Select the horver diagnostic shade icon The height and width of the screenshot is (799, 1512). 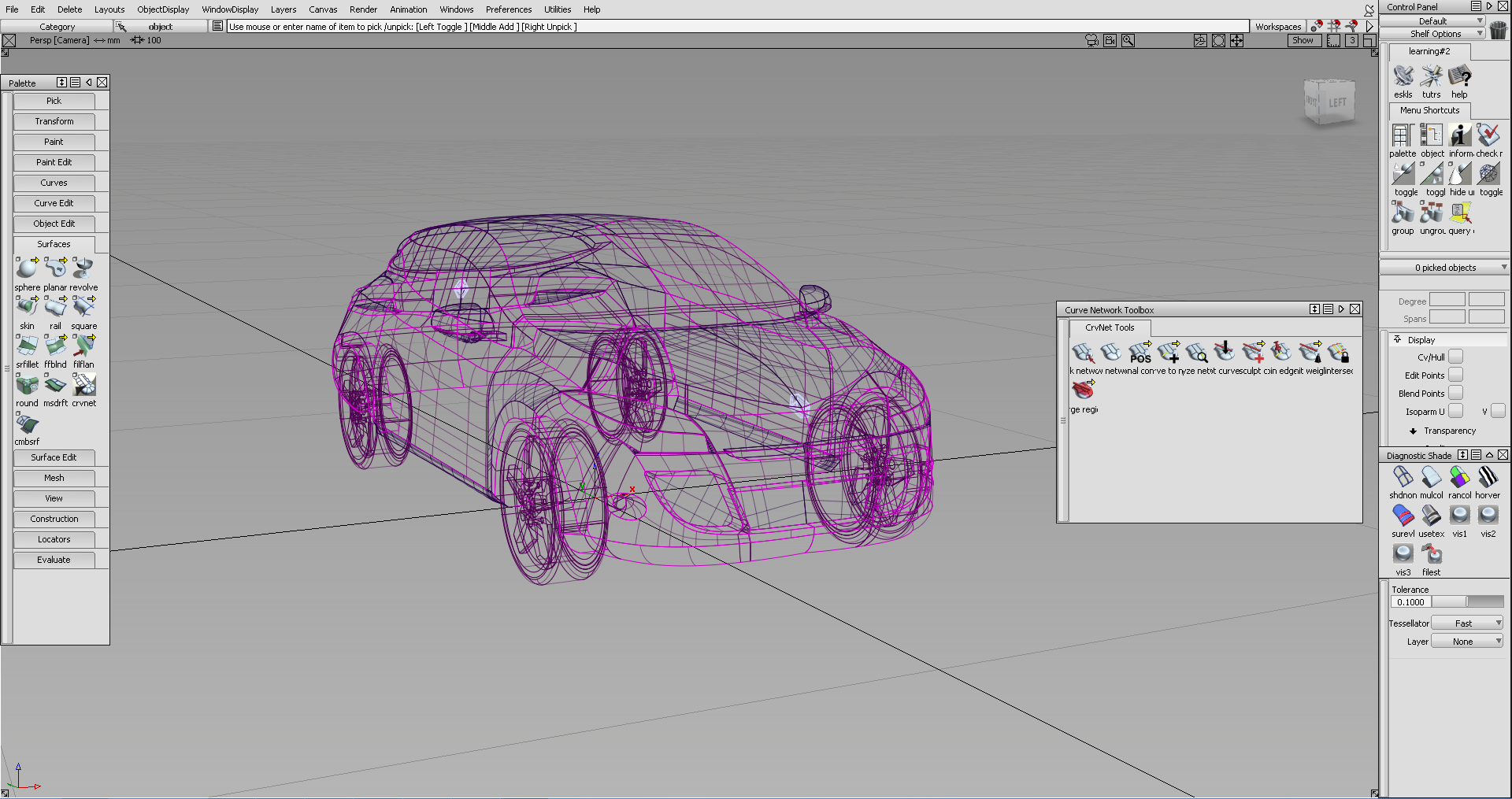(x=1488, y=477)
